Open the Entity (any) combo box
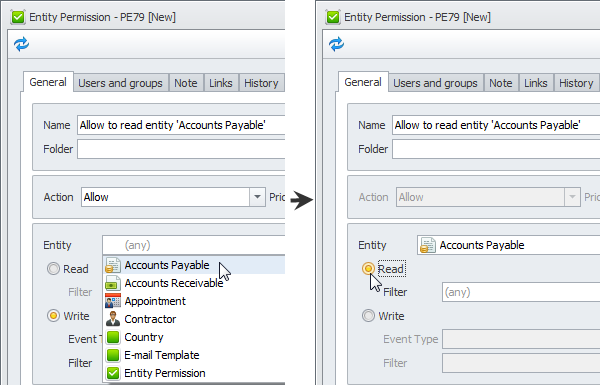Screen dimensions: 600x385 [194, 245]
